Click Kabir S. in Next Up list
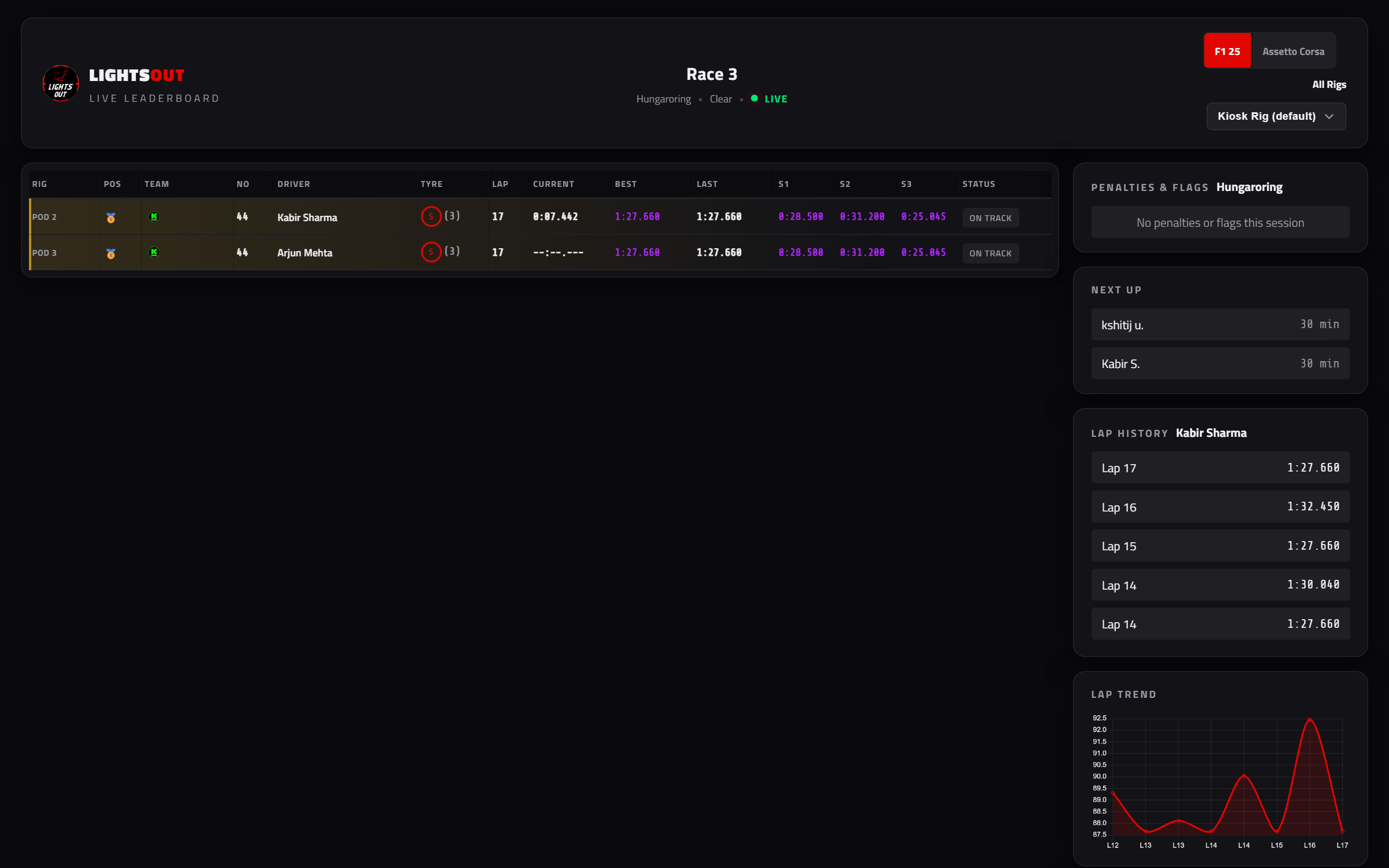The width and height of the screenshot is (1389, 868). pos(1220,363)
